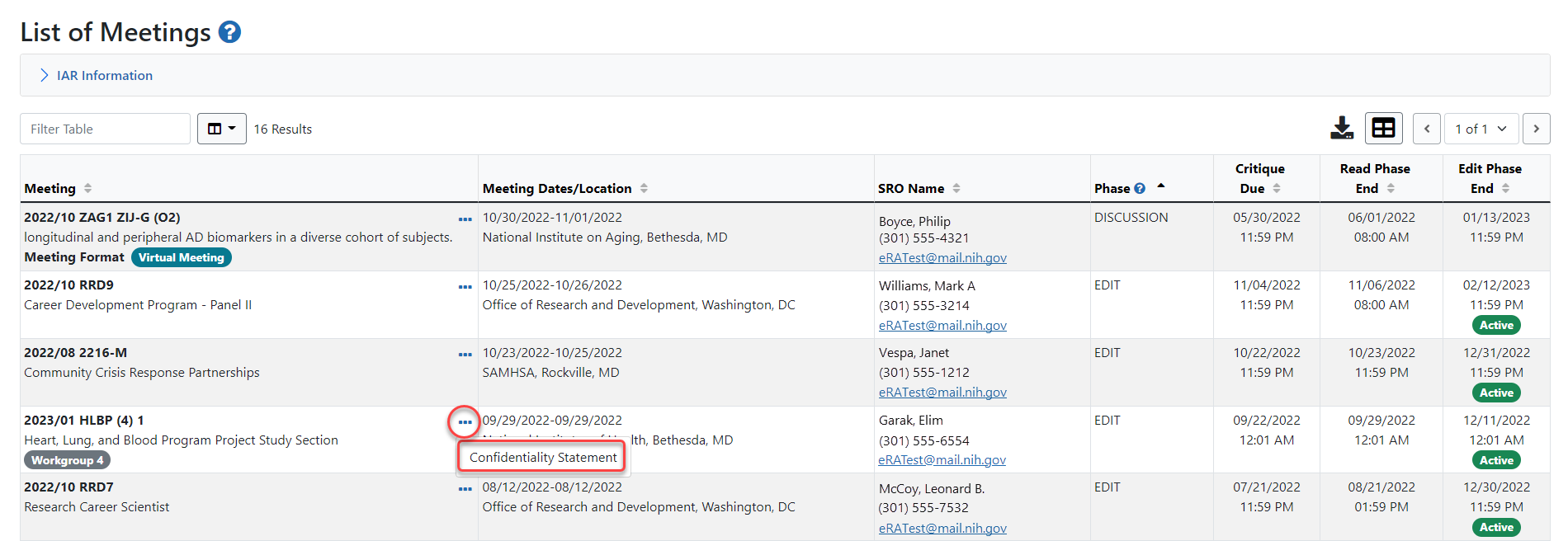The image size is (1568, 541).
Task: Select Confidentiality Statement from the popup menu
Action: (x=542, y=458)
